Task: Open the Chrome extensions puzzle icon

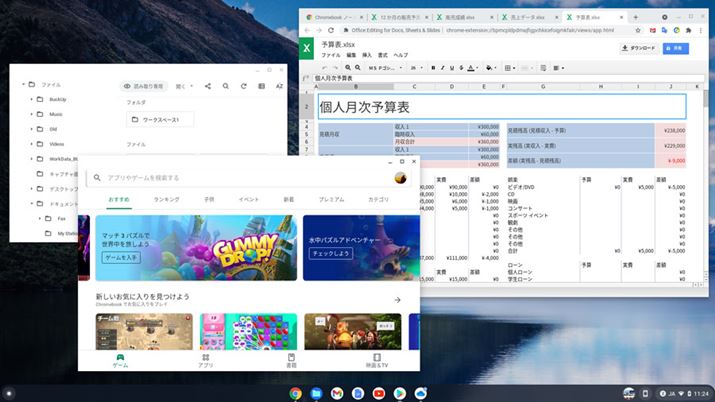Action: pos(688,31)
